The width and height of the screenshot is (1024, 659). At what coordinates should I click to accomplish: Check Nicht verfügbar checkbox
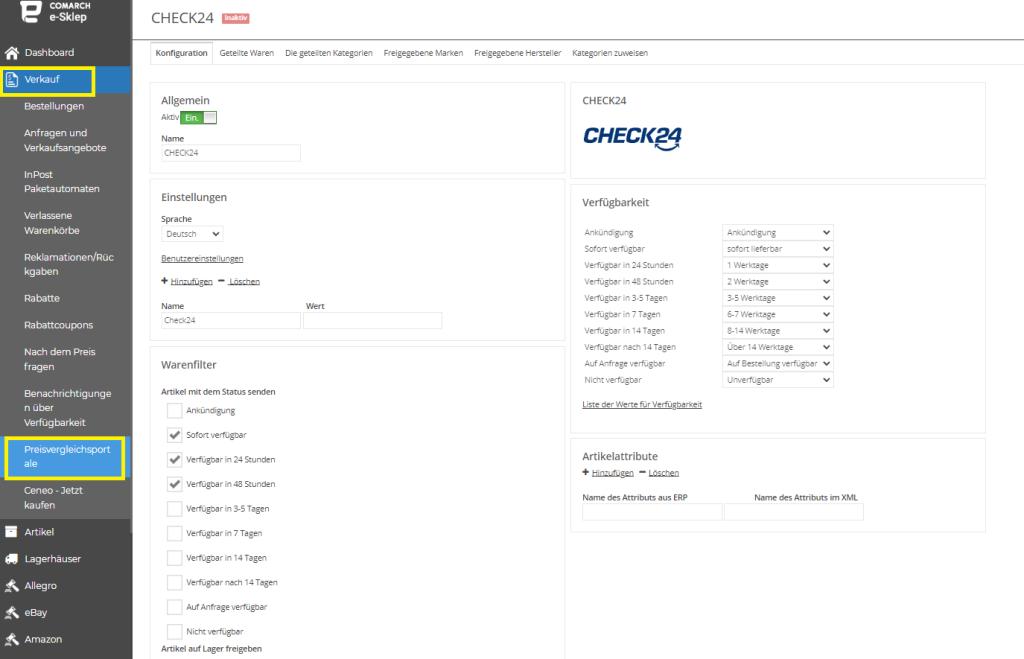pyautogui.click(x=174, y=632)
